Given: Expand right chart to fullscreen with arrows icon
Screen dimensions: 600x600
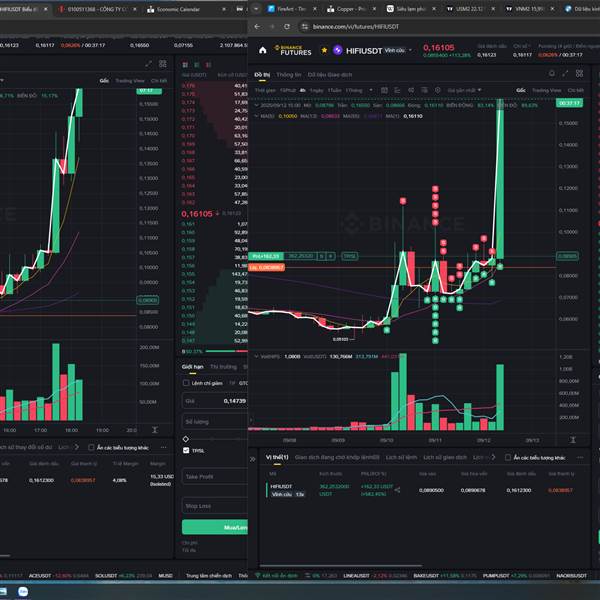Looking at the screenshot, I should coord(565,73).
